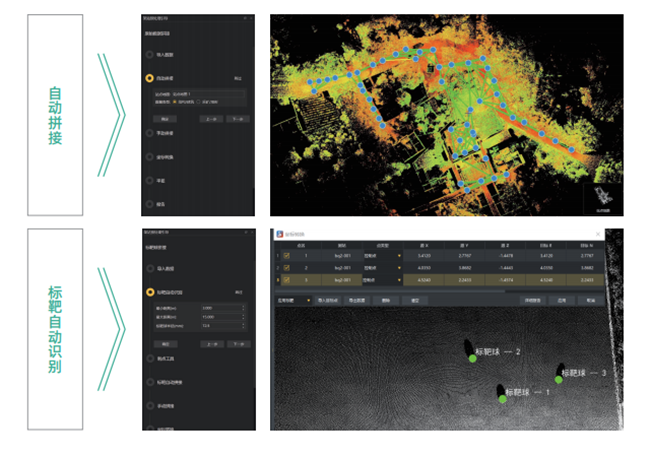Click the green marker for 标靶球 1

pos(501,401)
